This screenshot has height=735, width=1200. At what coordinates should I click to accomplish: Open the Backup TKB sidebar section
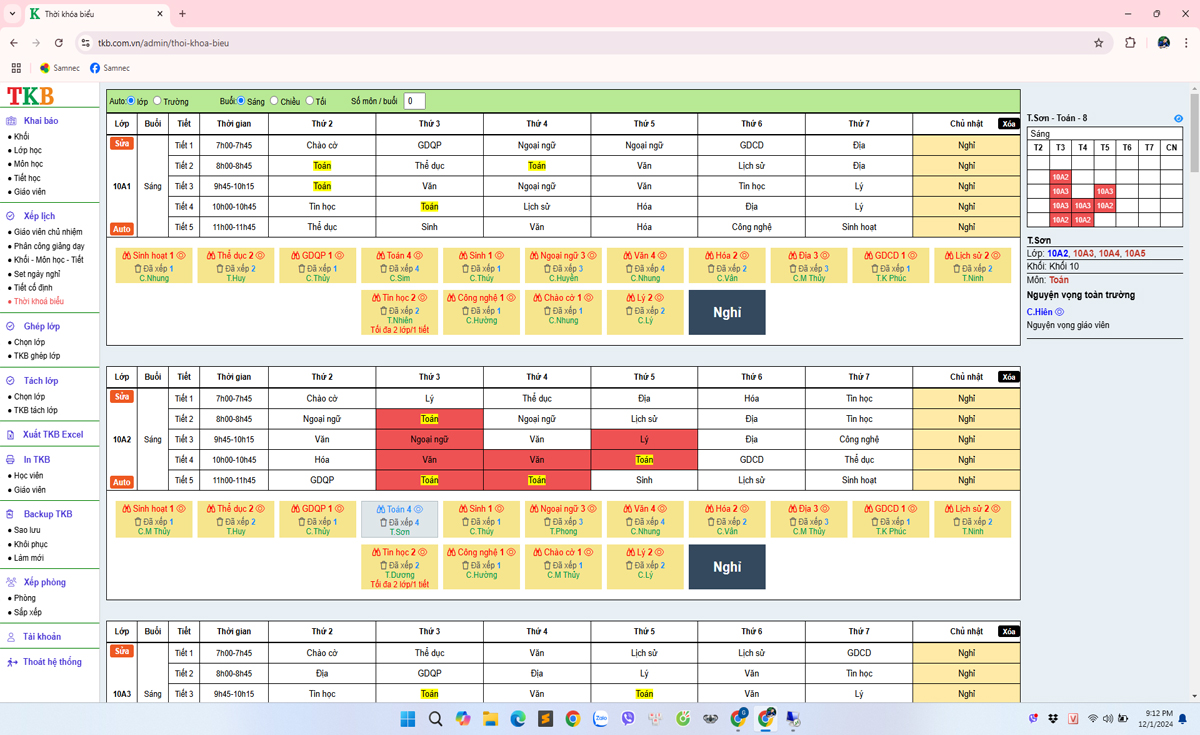(x=47, y=514)
